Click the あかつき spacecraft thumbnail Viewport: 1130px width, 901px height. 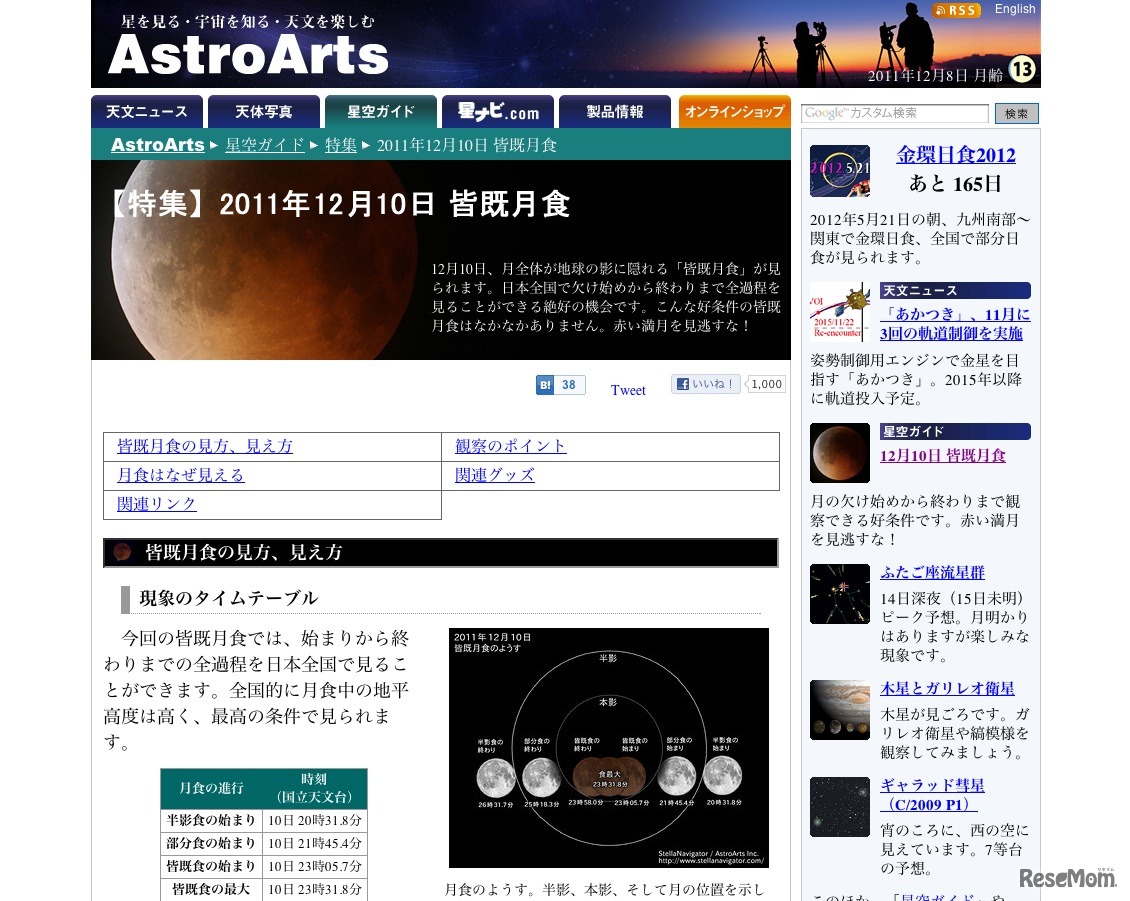click(839, 312)
